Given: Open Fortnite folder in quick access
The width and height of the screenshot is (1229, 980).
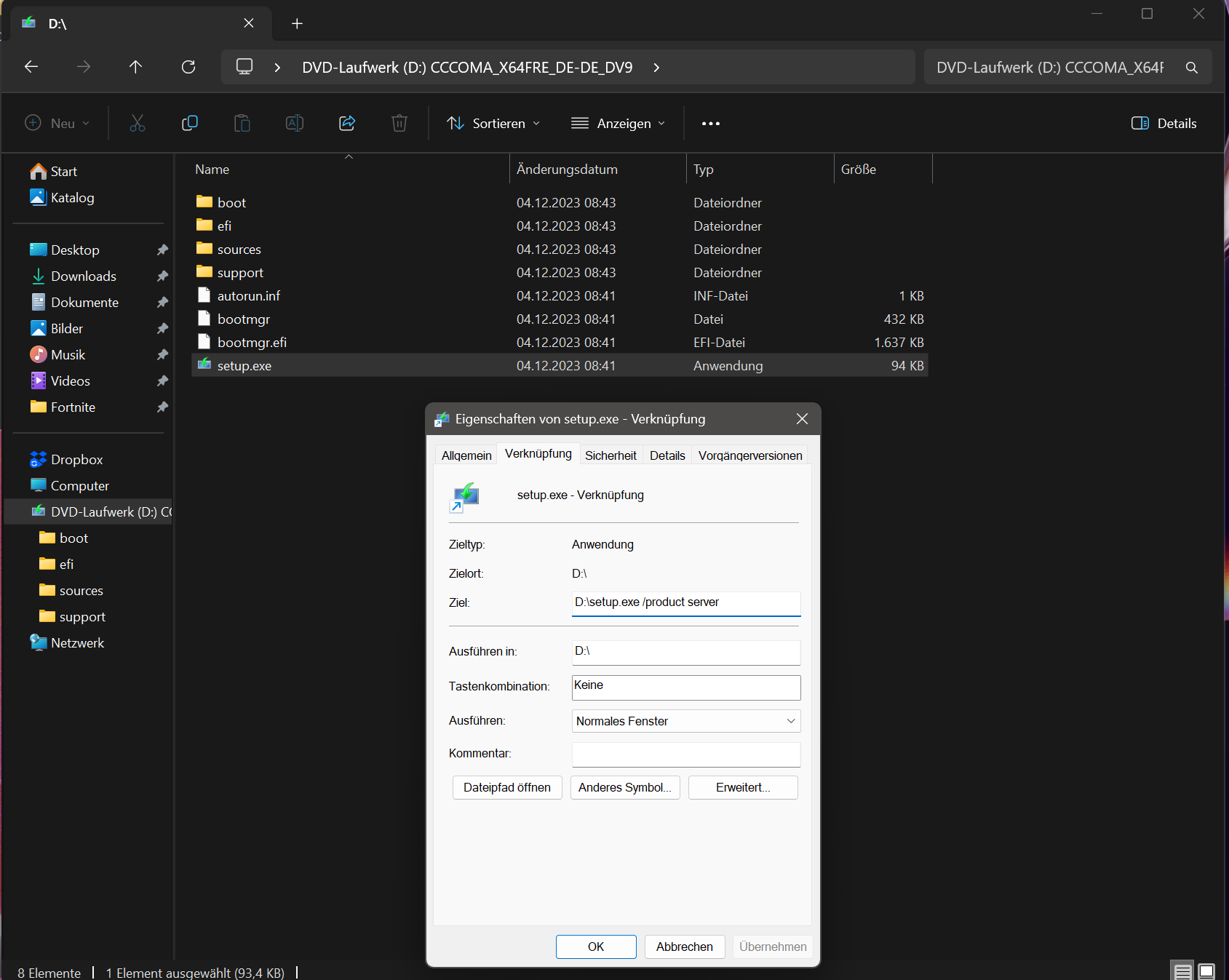Looking at the screenshot, I should pos(63,407).
